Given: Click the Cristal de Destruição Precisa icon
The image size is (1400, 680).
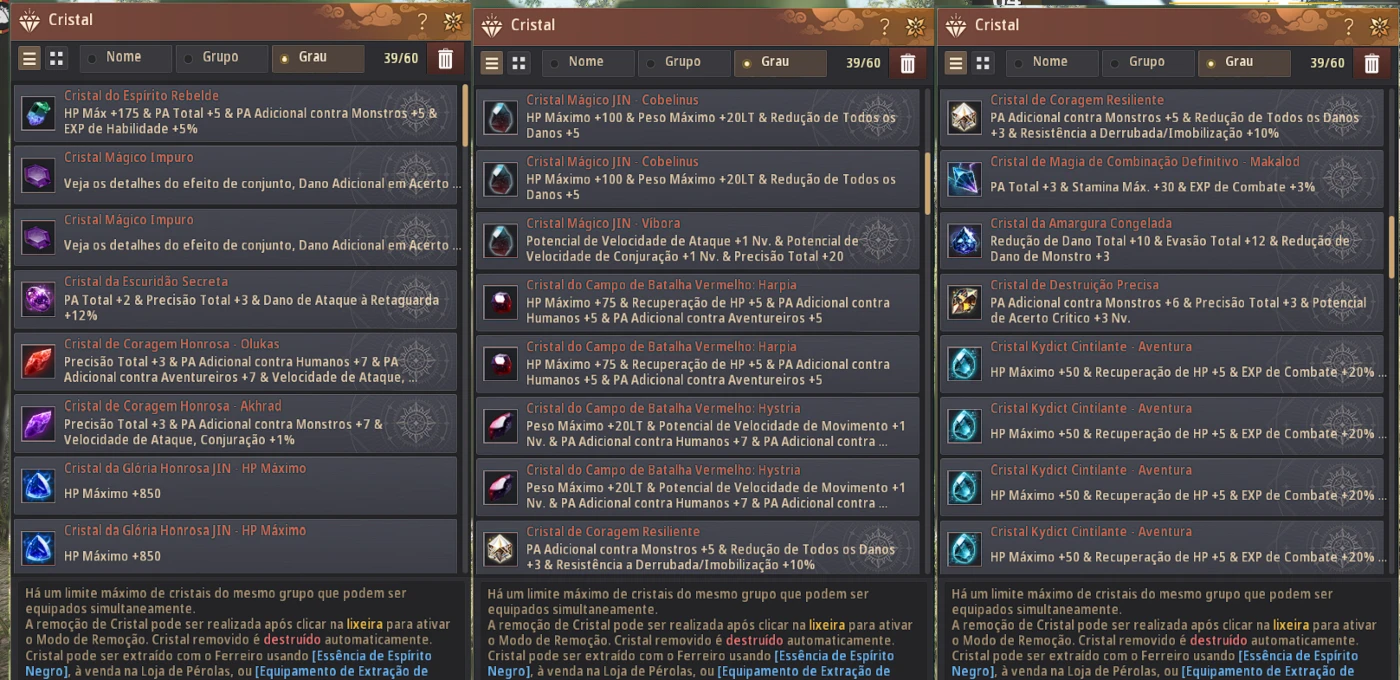Looking at the screenshot, I should 964,302.
